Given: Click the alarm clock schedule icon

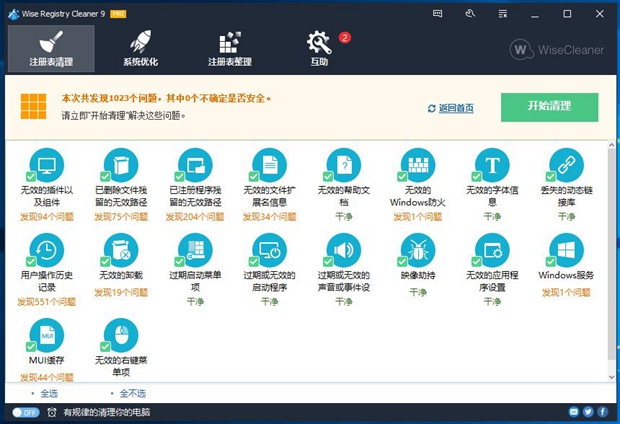Looking at the screenshot, I should click(x=52, y=412).
